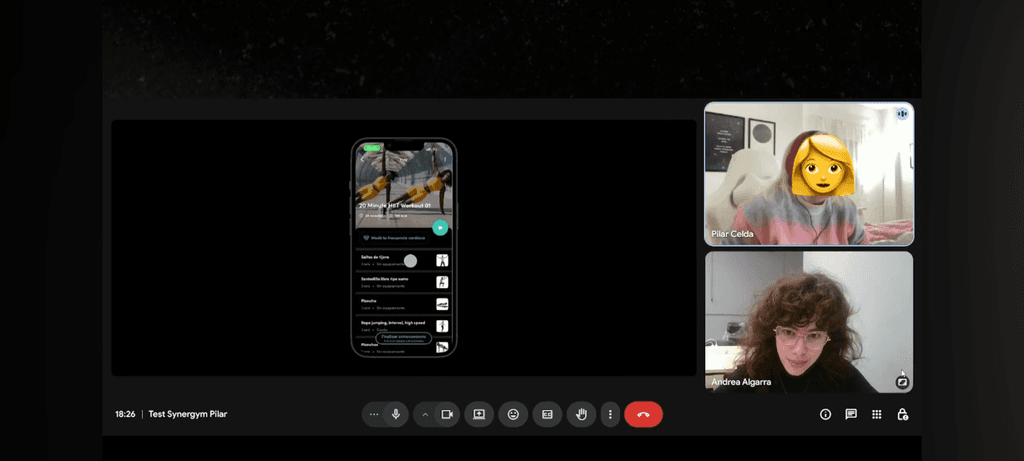
Task: Click the 20 Minute HIIT Workout 01 title
Action: pos(394,205)
